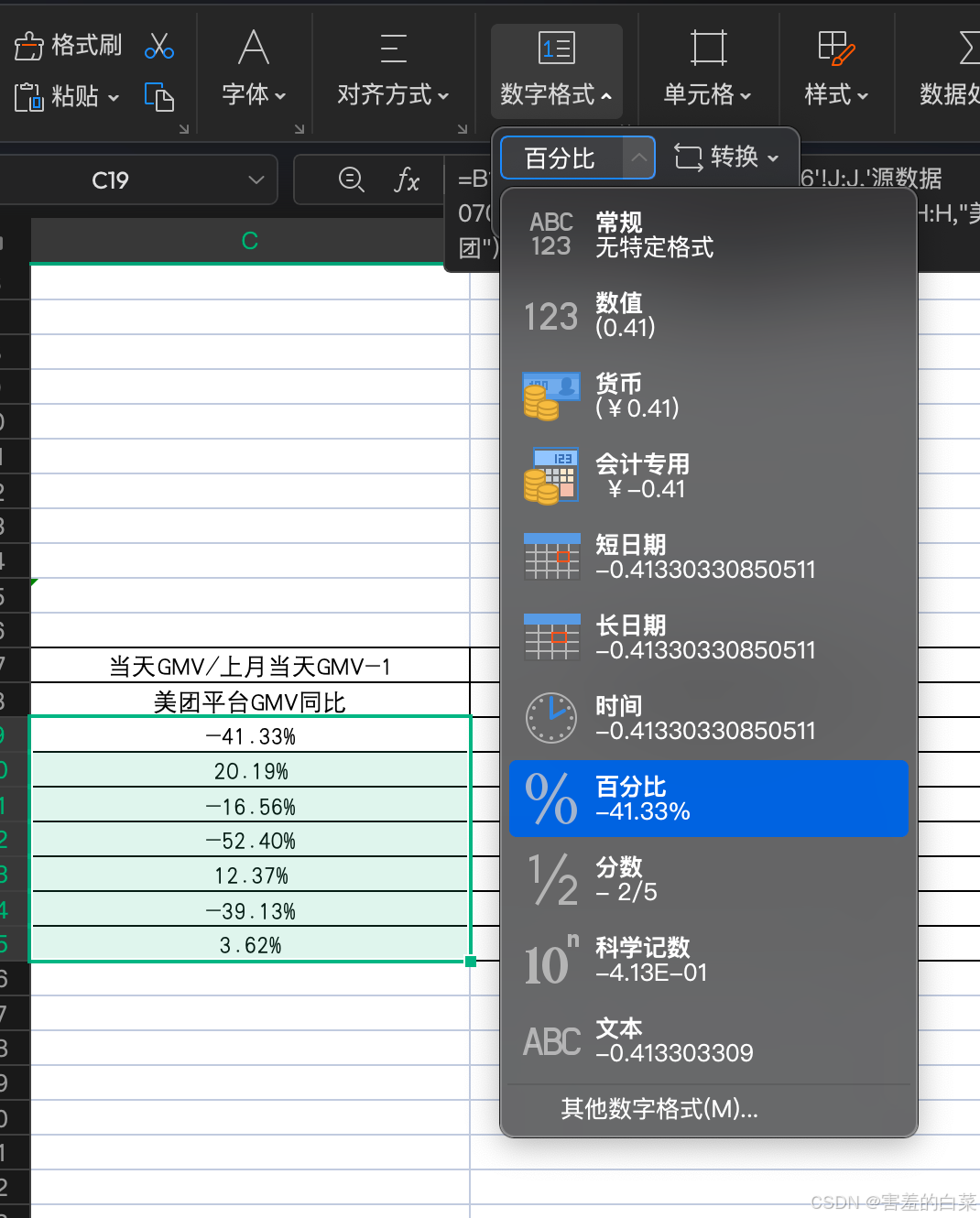Click the Format Painter (格式刷) icon
This screenshot has height=1218, width=980.
pyautogui.click(x=29, y=46)
